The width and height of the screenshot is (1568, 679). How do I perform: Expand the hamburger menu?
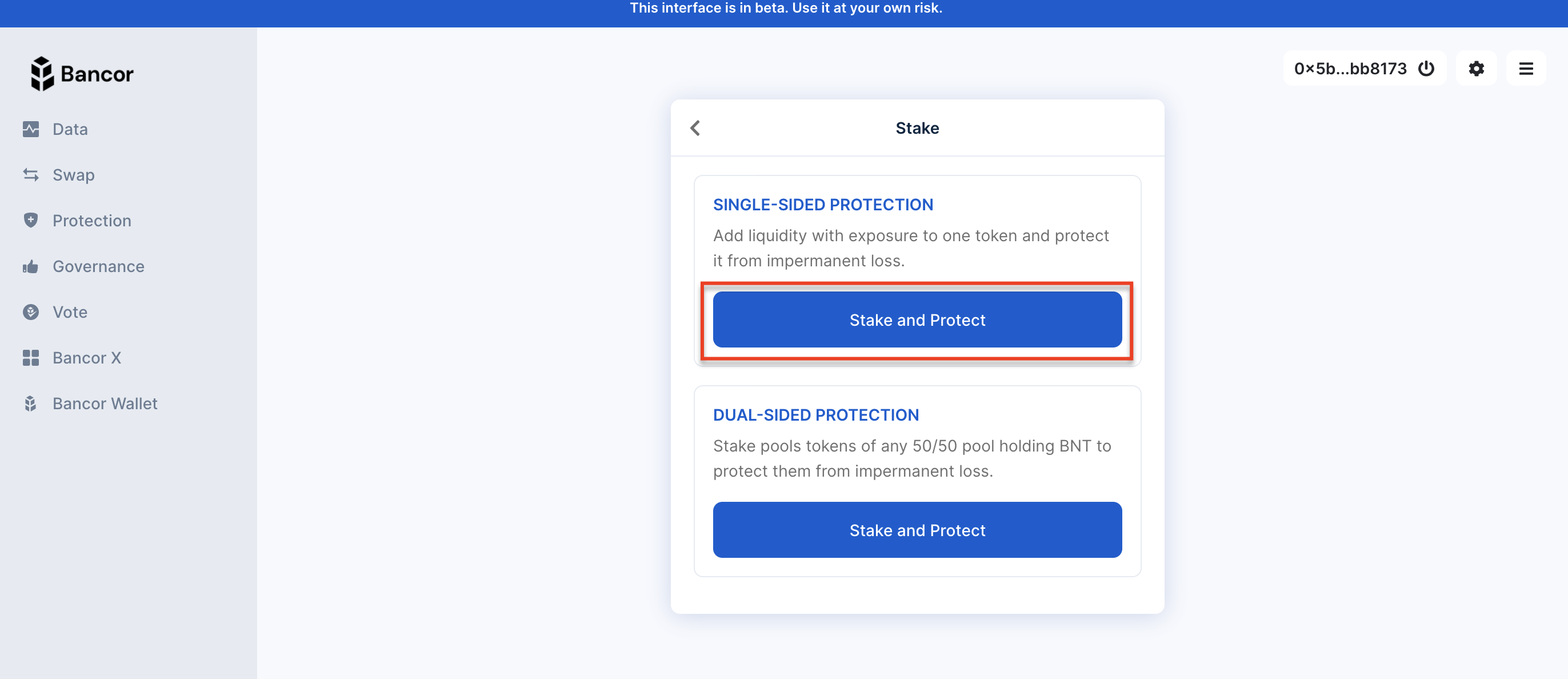[1525, 68]
